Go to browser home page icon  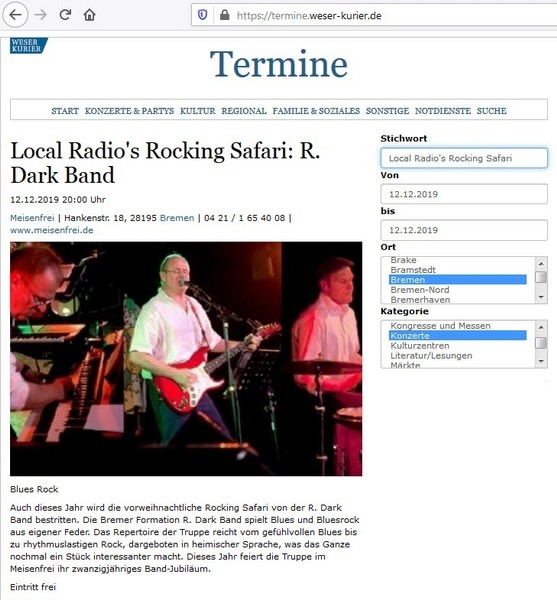tap(89, 15)
